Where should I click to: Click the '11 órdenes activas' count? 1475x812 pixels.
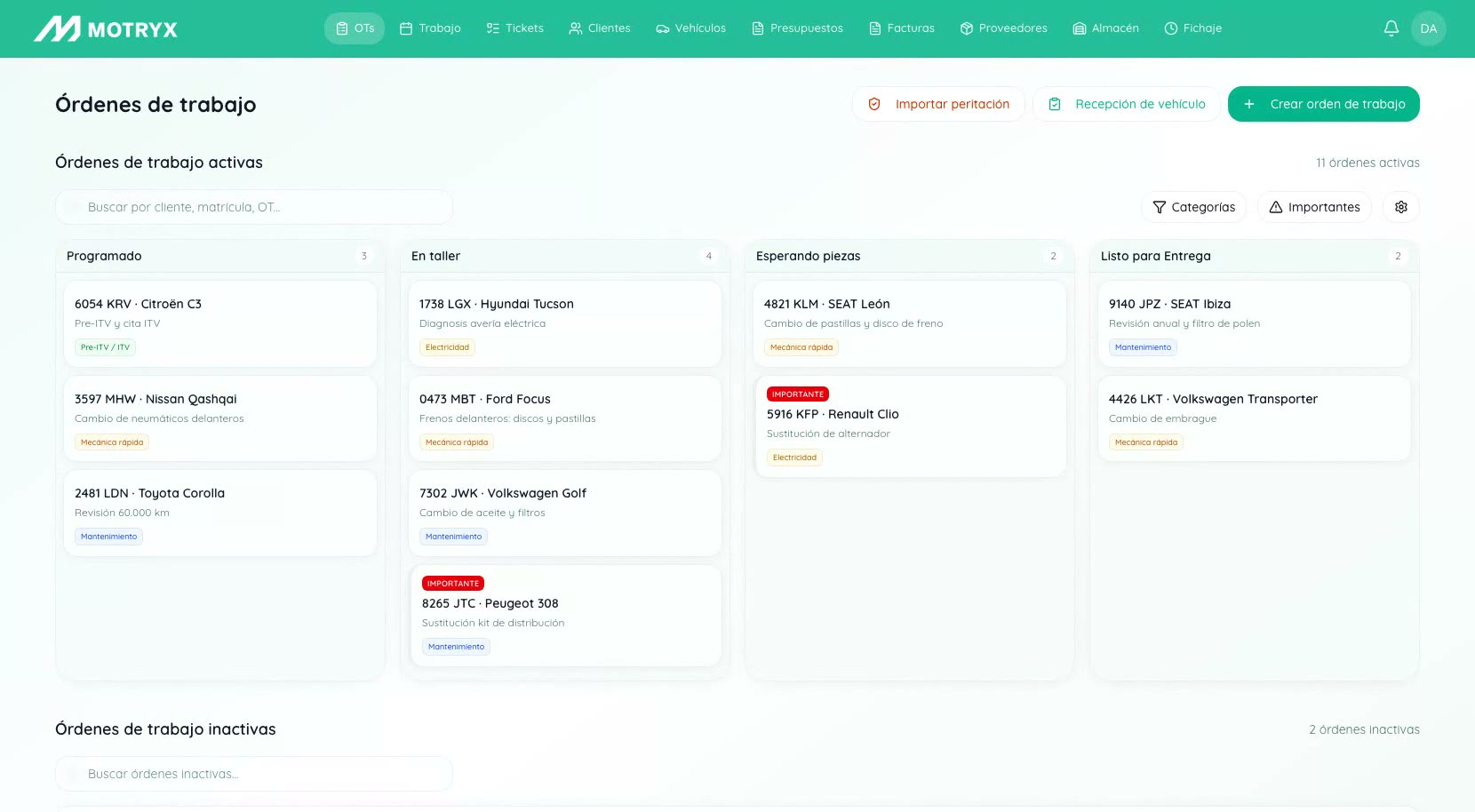coord(1367,163)
